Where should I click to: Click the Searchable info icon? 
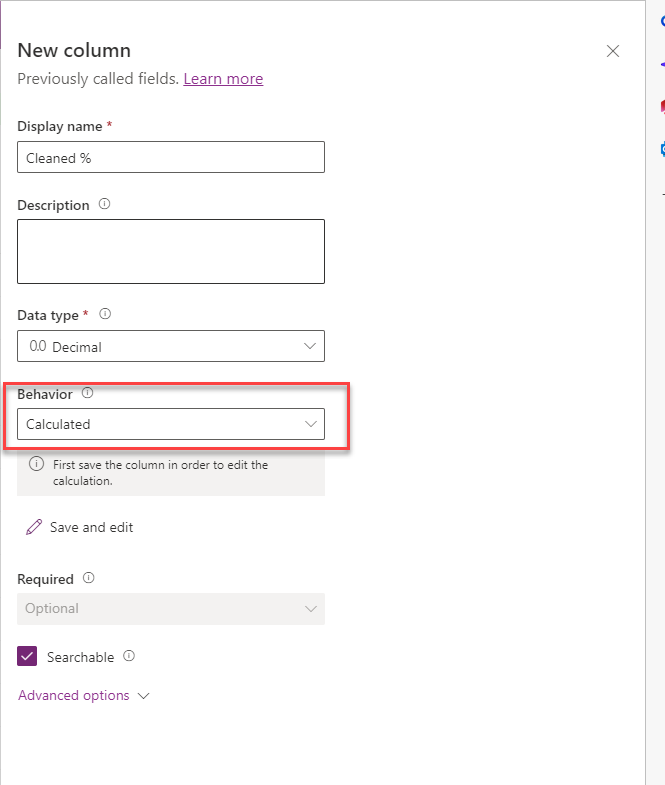pyautogui.click(x=129, y=657)
